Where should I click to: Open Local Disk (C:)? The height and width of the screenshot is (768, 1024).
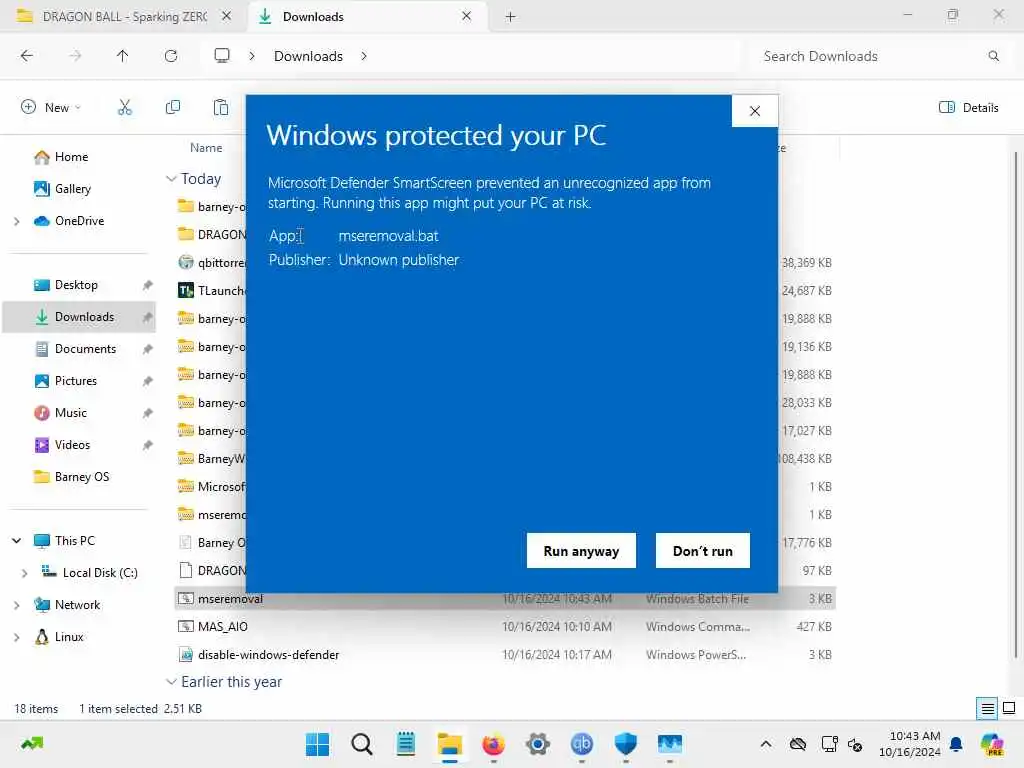(100, 573)
